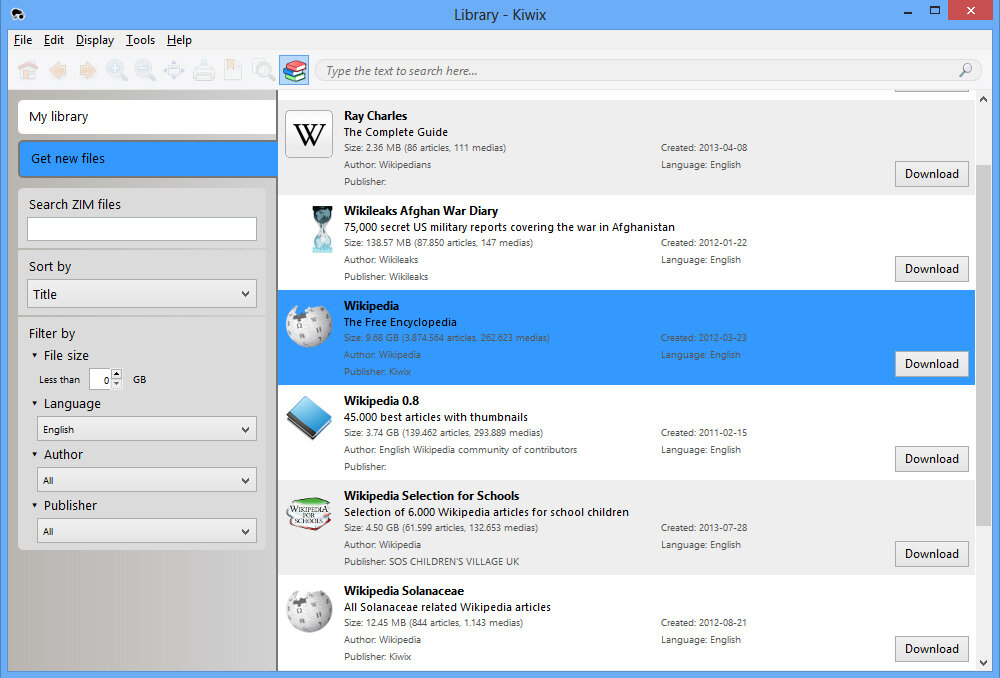Toggle fullscreen with the arrows icon
The image size is (1000, 678).
(173, 70)
